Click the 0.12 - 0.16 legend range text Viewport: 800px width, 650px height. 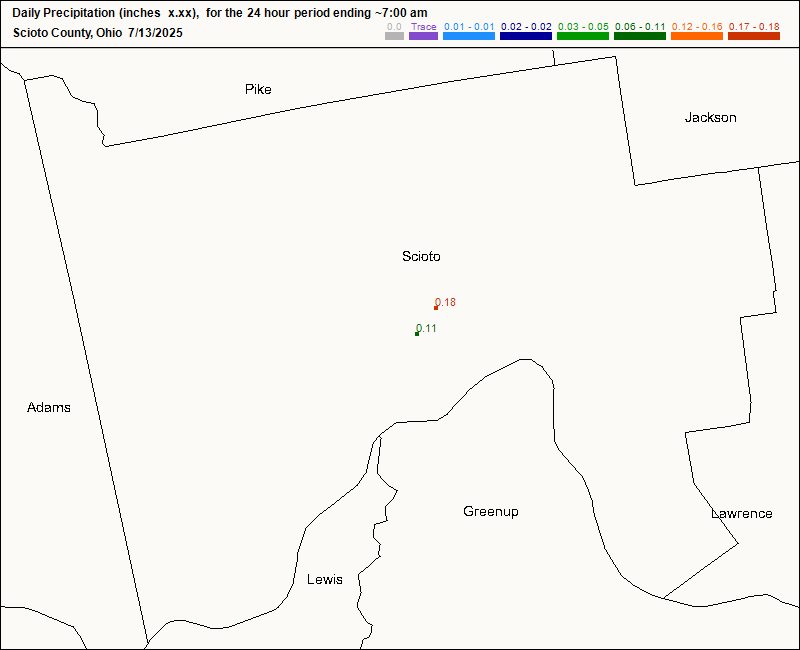click(697, 27)
